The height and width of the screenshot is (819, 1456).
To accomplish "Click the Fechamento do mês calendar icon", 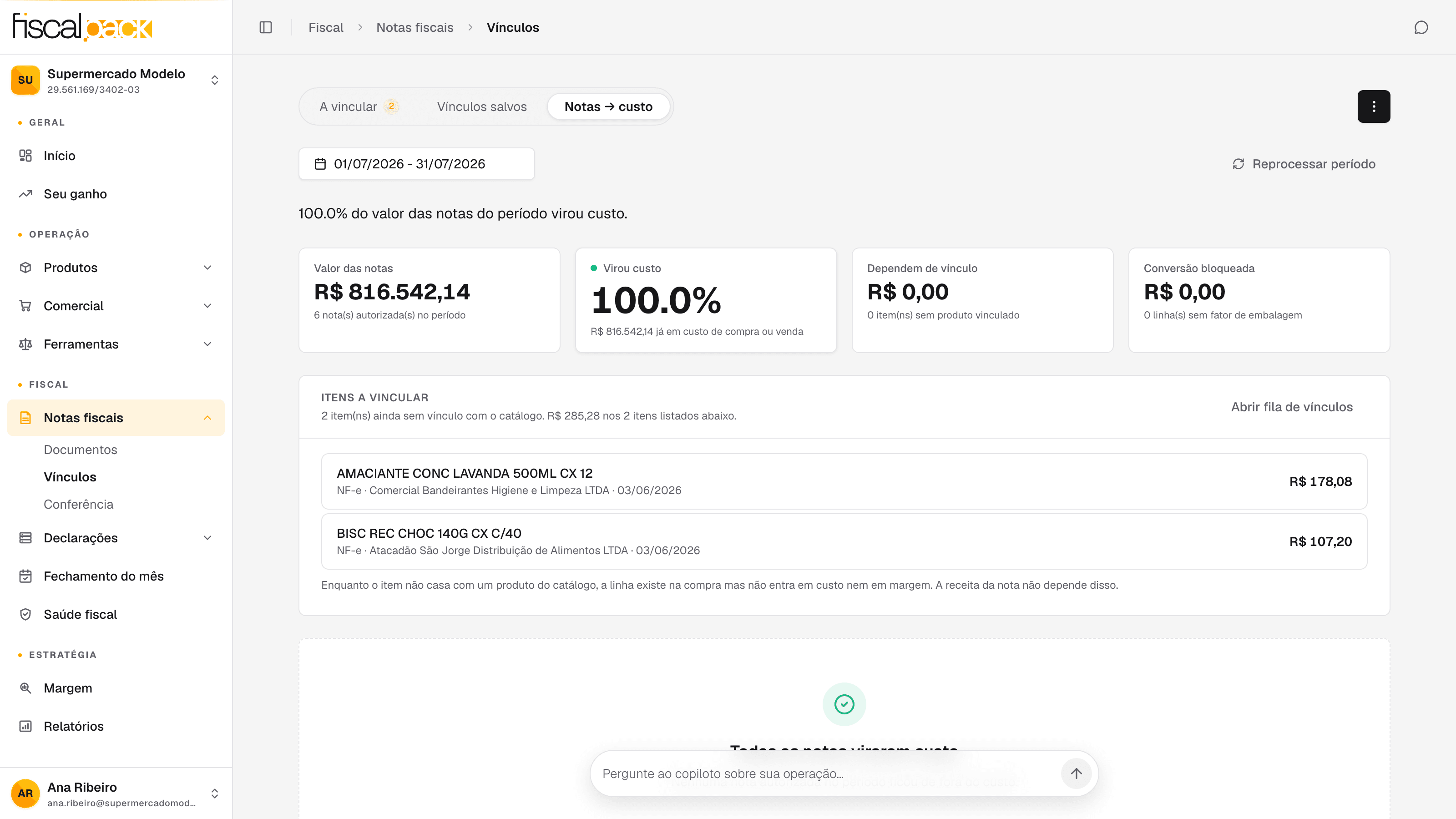I will (x=25, y=576).
